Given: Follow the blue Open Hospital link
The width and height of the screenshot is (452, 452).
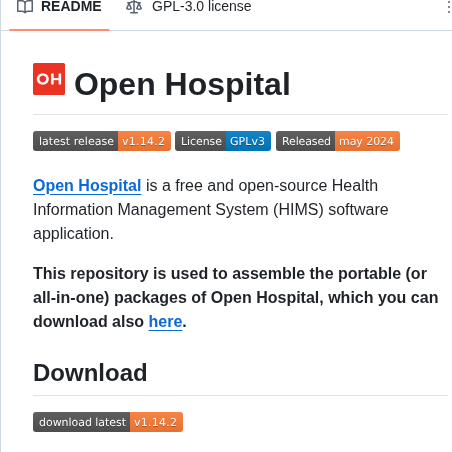Looking at the screenshot, I should point(87,186).
